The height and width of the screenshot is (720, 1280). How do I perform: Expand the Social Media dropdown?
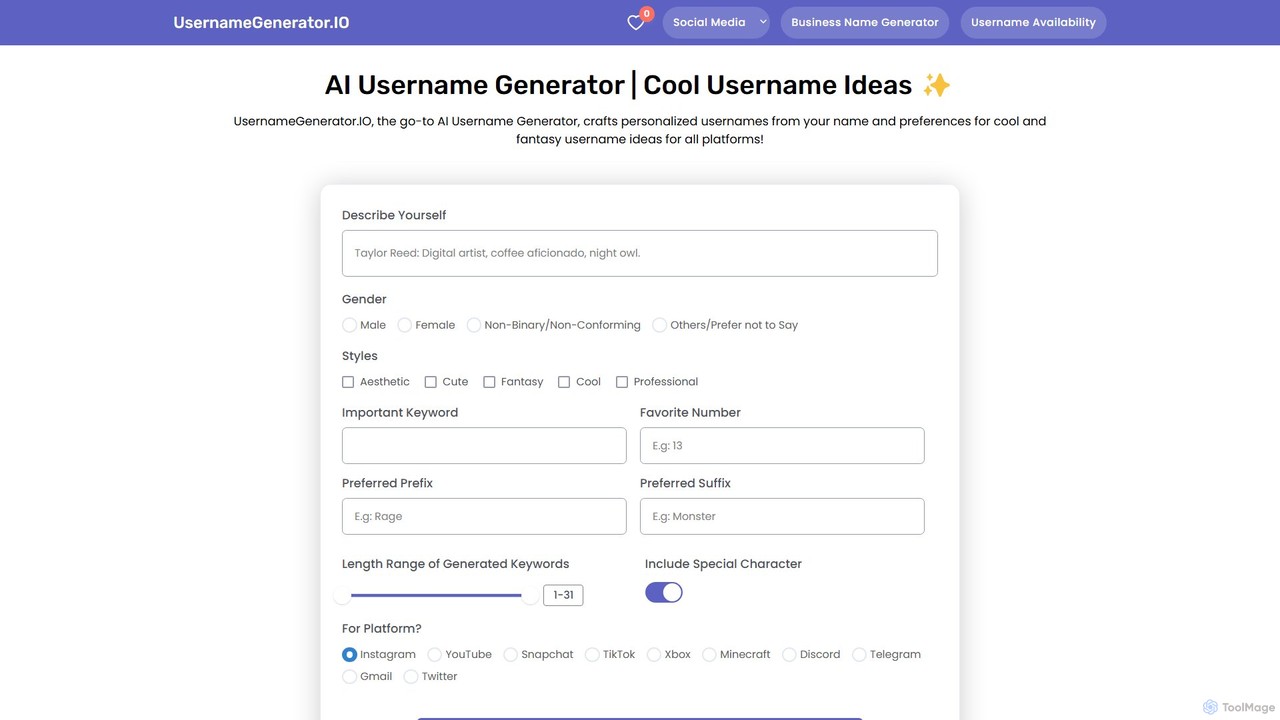(x=716, y=22)
